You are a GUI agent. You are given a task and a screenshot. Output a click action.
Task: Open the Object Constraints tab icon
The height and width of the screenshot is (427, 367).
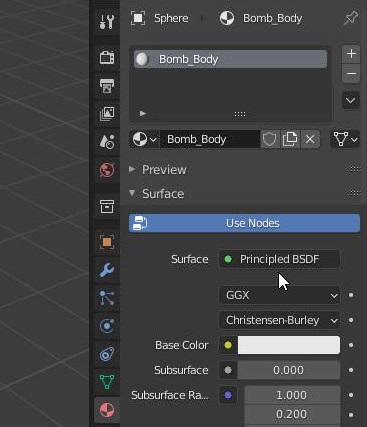pyautogui.click(x=107, y=354)
